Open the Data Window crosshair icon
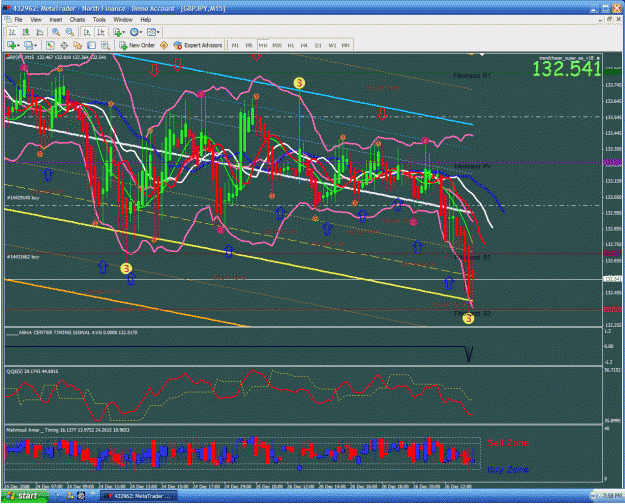This screenshot has width=625, height=504. [64, 45]
